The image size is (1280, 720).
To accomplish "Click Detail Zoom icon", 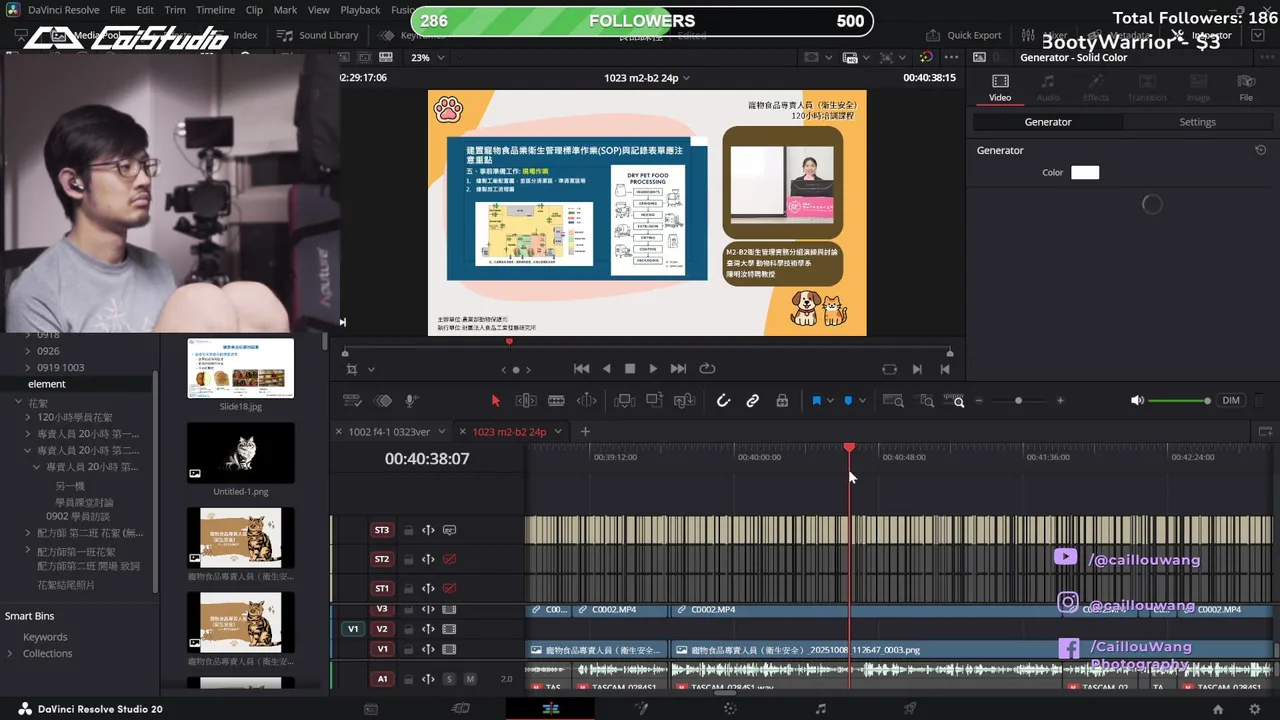I will (927, 401).
